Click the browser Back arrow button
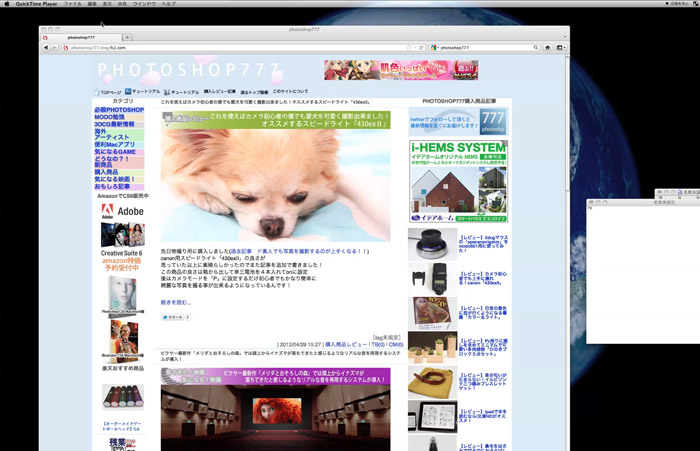 pyautogui.click(x=46, y=47)
